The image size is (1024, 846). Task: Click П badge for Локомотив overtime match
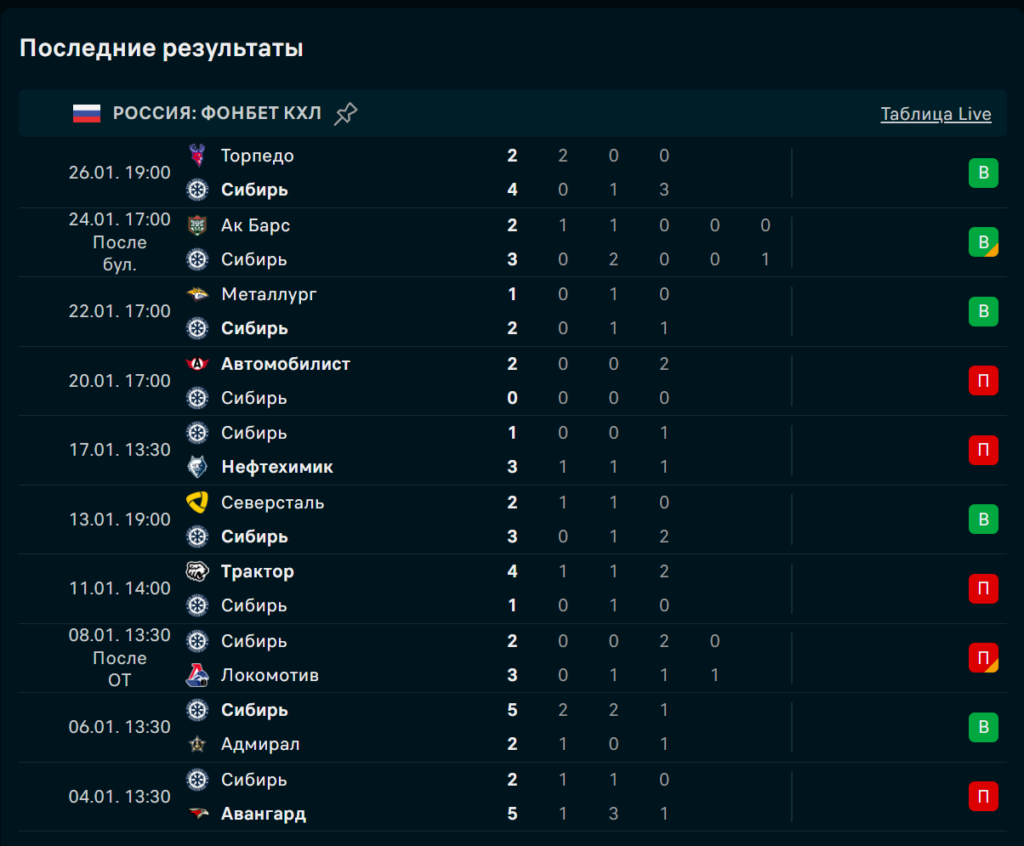pyautogui.click(x=983, y=658)
